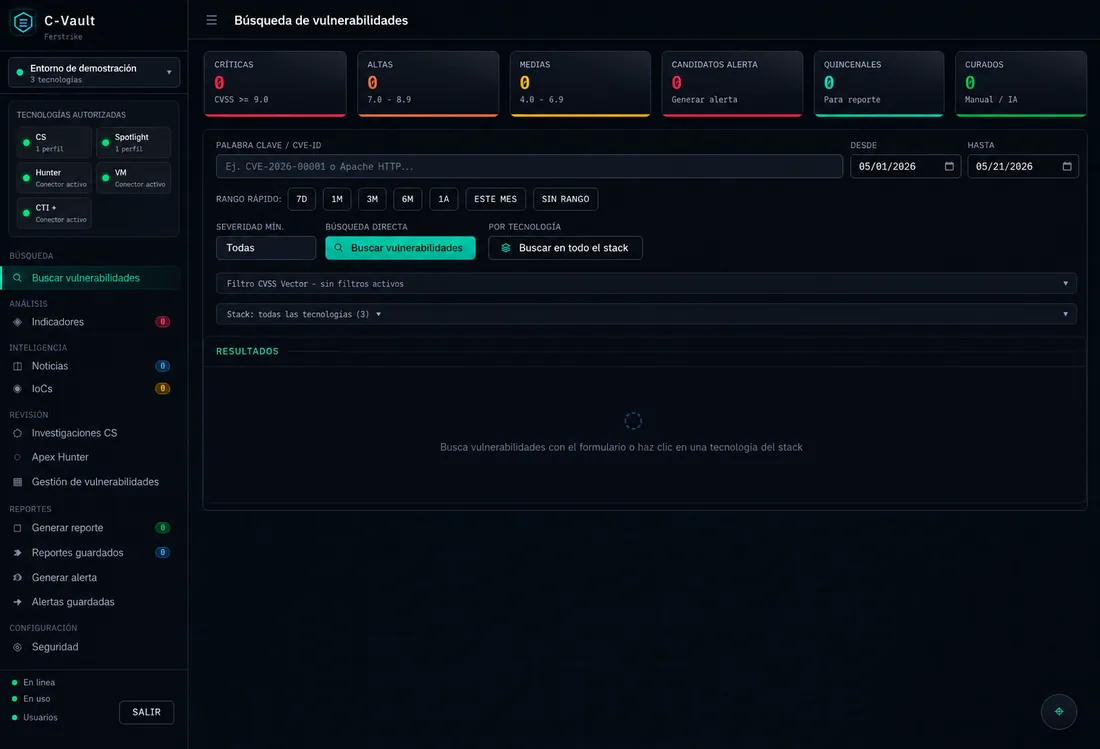The image size is (1100, 749).
Task: Click the floating crosshair button at bottom right
Action: [x=1059, y=711]
